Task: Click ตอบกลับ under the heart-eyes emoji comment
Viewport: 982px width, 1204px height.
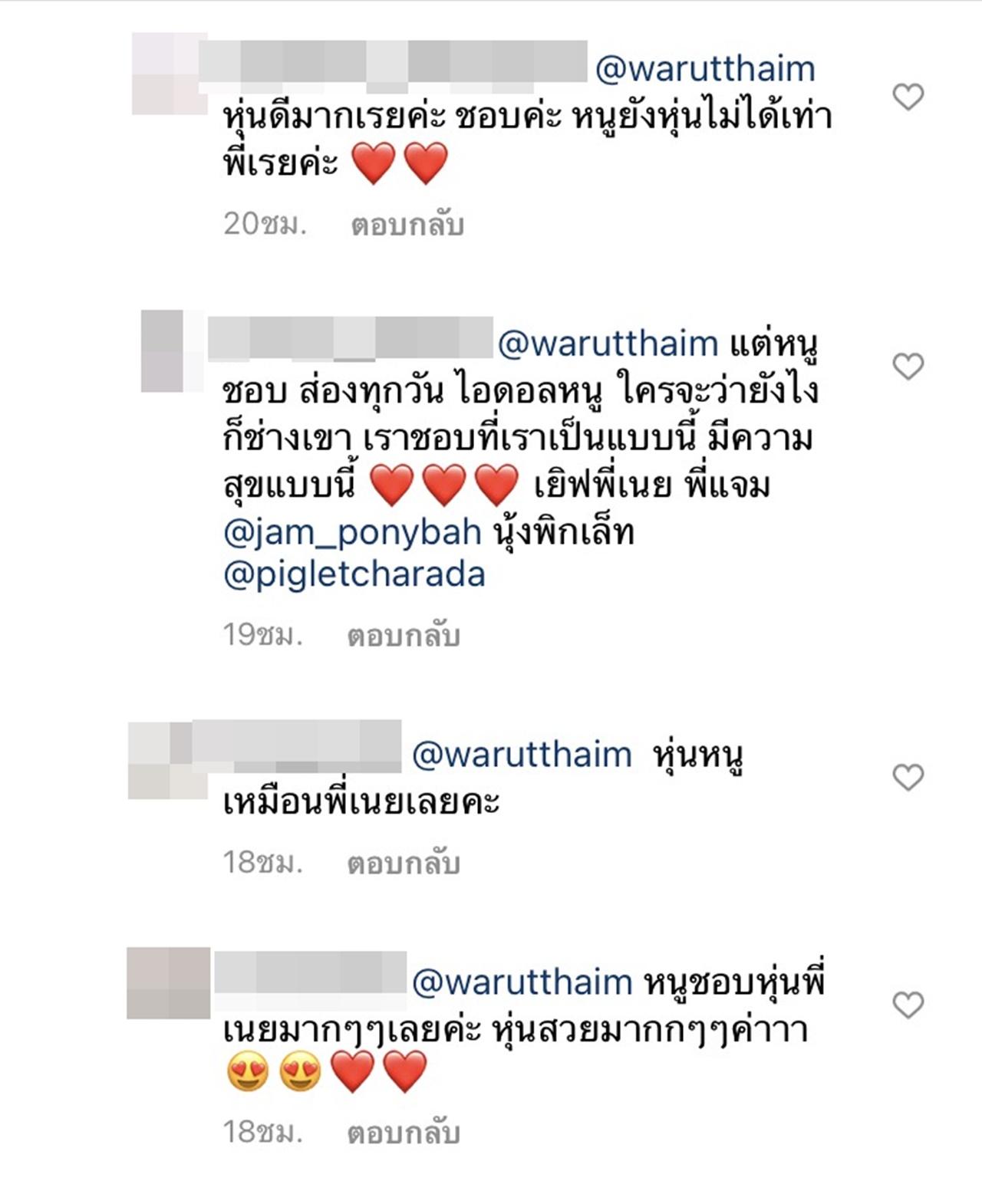Action: pos(404,1132)
